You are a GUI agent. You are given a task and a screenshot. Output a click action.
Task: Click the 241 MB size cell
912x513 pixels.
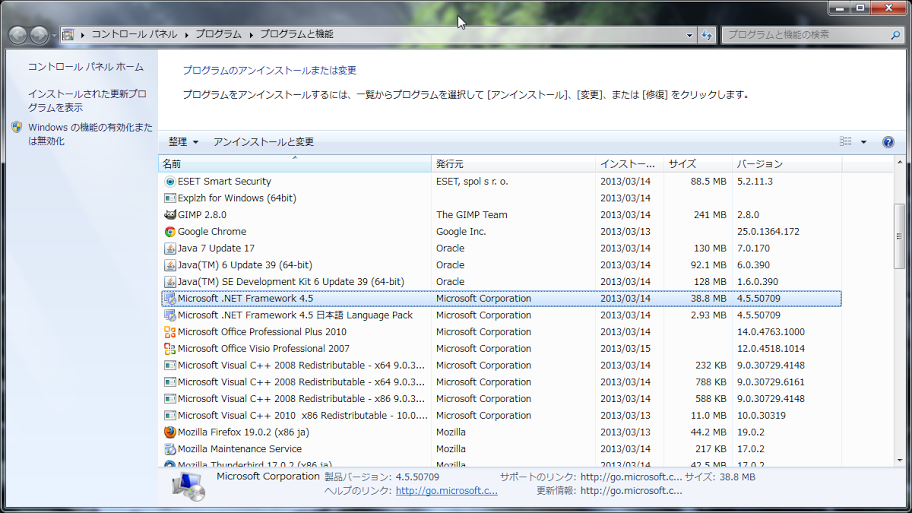click(x=710, y=215)
